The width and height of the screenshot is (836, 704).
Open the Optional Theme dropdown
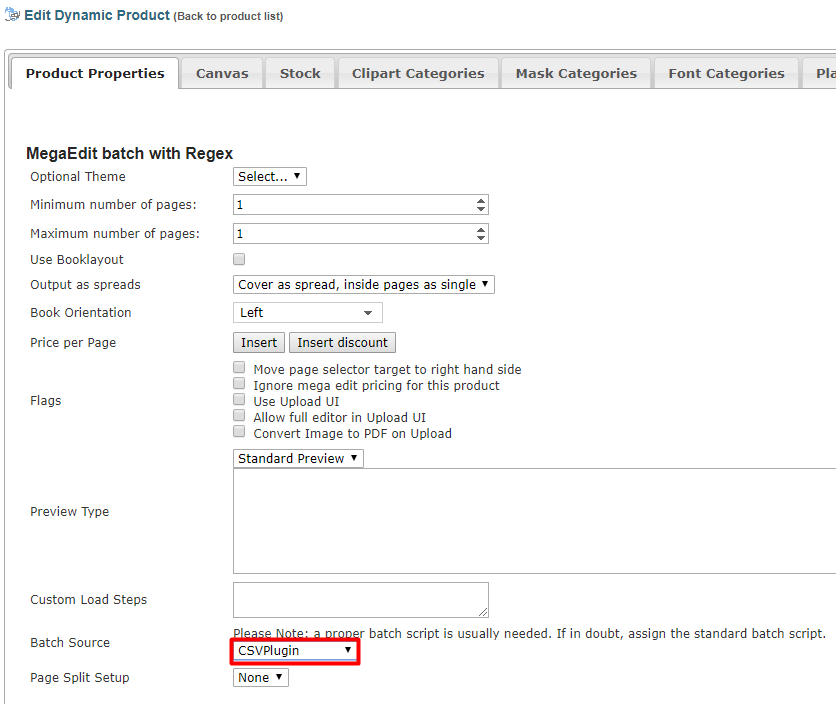[x=269, y=176]
